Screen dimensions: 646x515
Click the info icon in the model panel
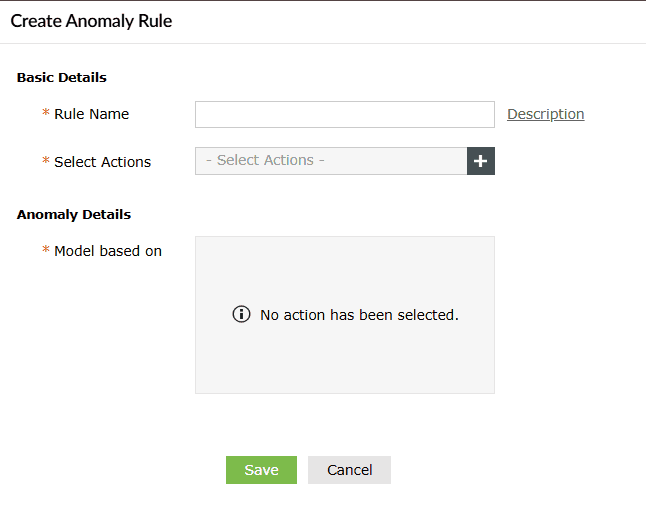[241, 314]
